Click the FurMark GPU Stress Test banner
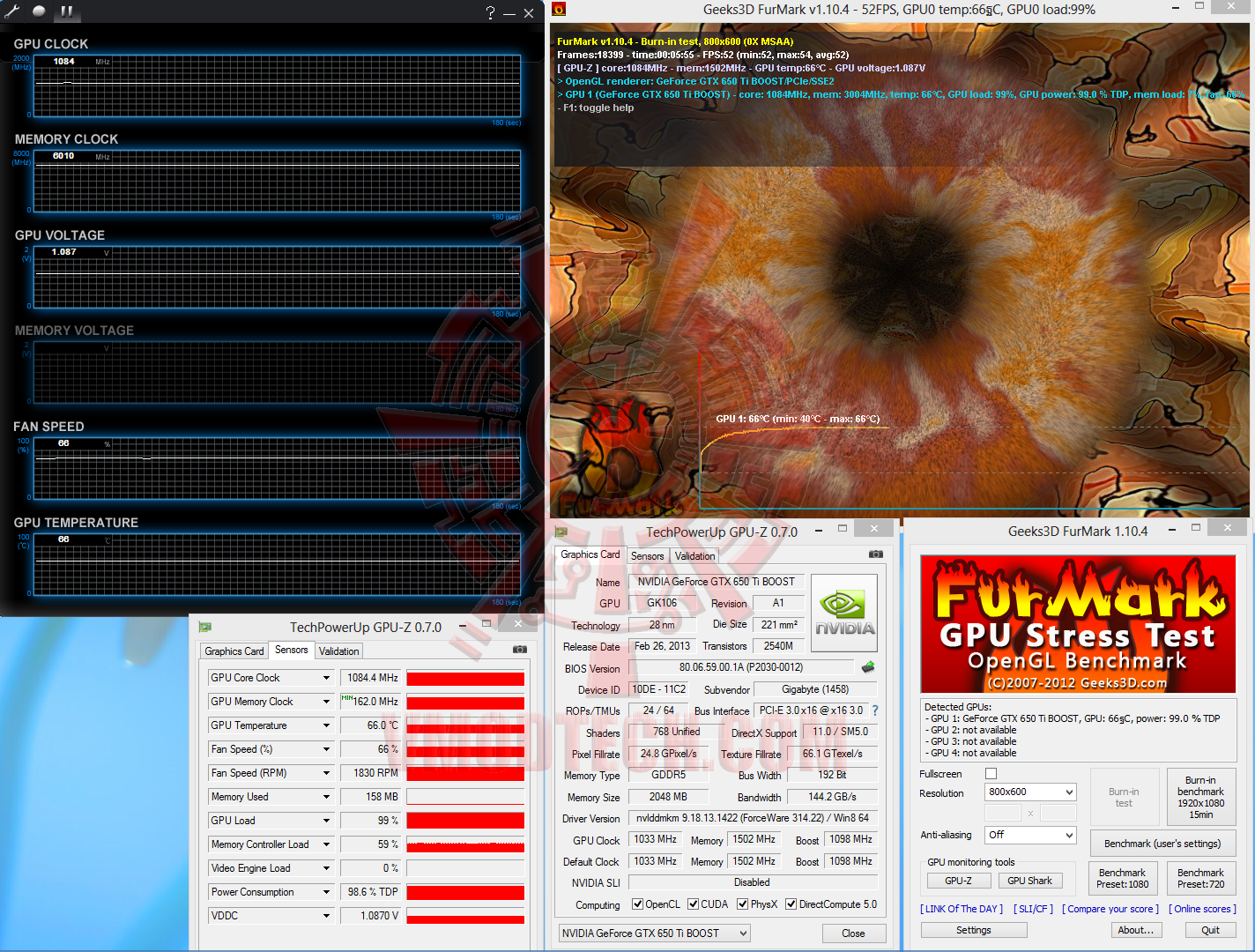Screen dimensions: 1255x952 point(1078,624)
